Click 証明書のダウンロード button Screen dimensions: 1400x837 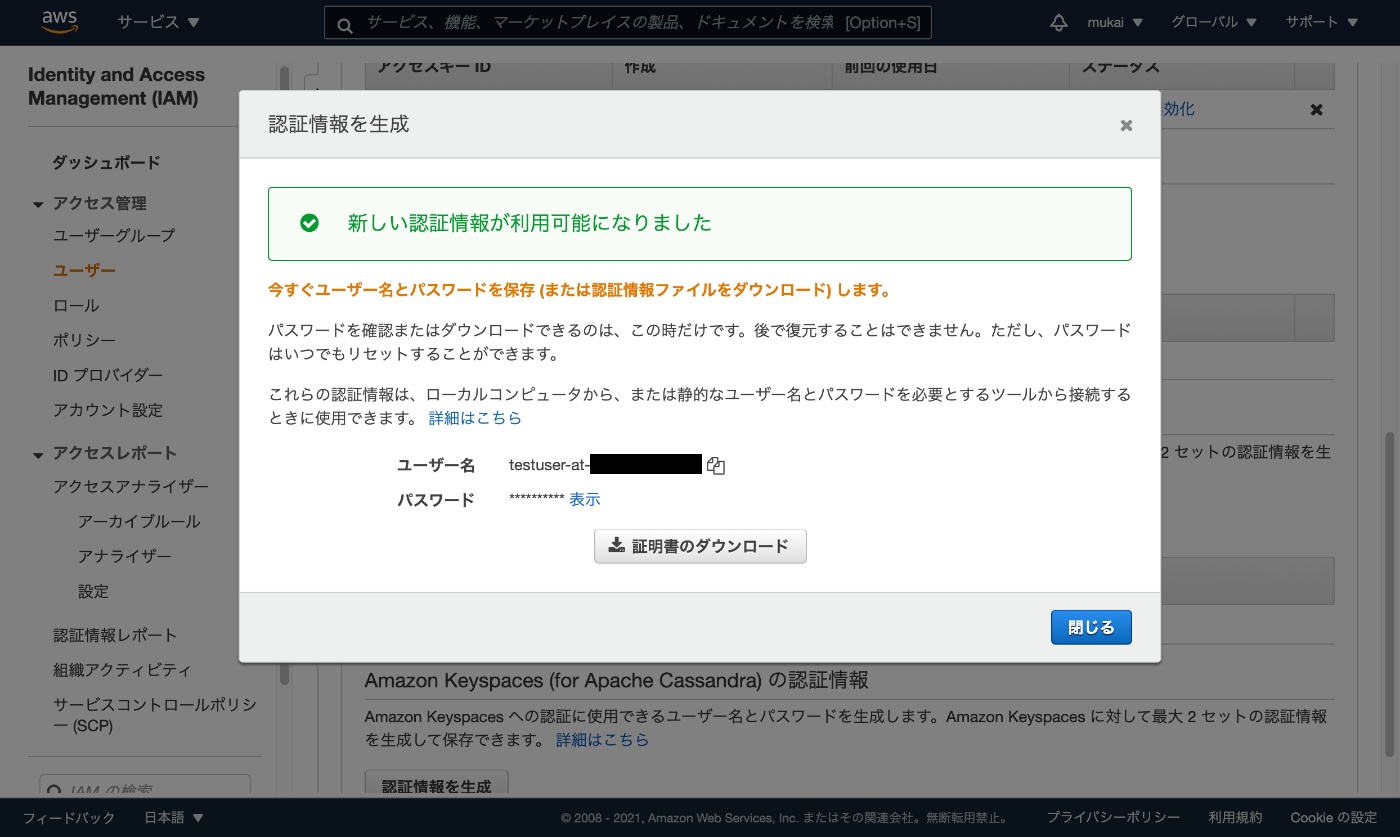(700, 546)
